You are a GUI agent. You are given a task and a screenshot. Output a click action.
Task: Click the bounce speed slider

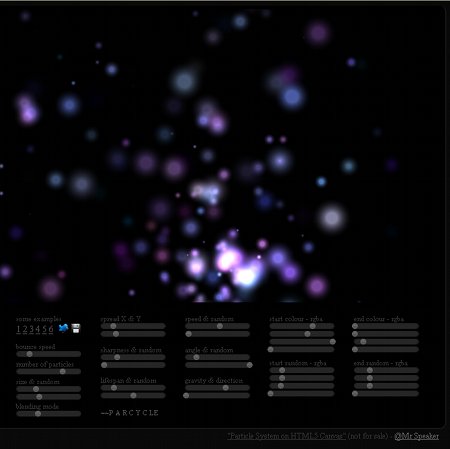coord(49,354)
